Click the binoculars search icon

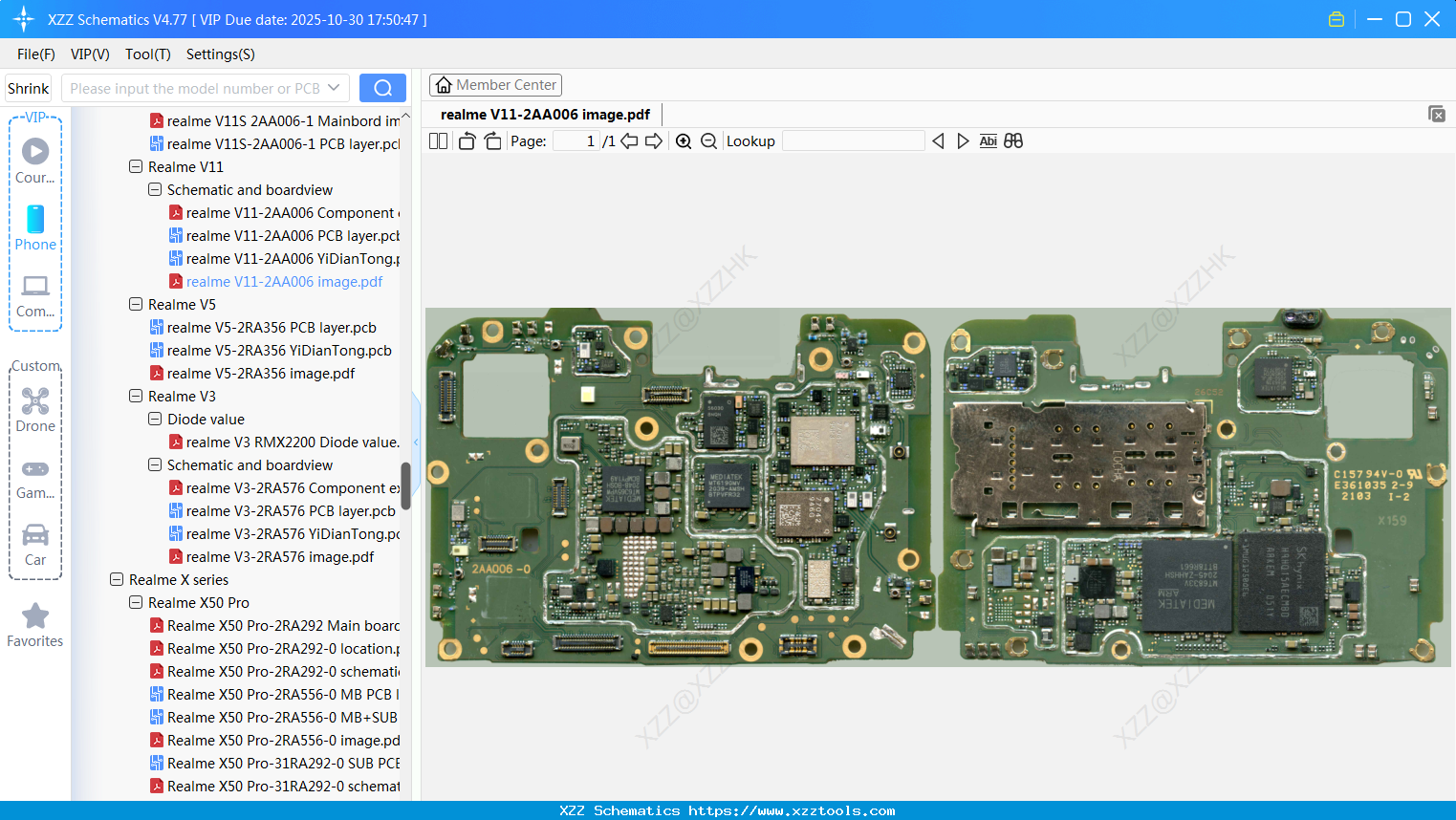click(x=1013, y=141)
